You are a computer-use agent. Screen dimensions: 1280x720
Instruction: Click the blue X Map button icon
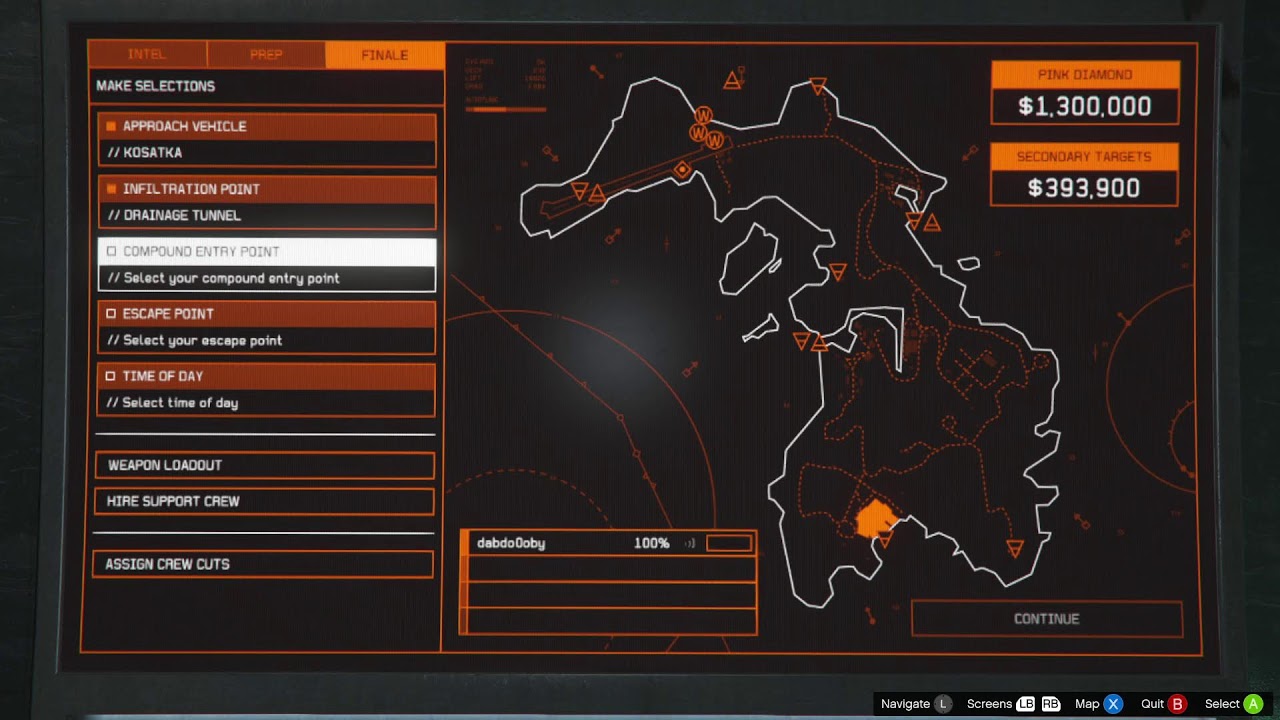[x=1114, y=704]
